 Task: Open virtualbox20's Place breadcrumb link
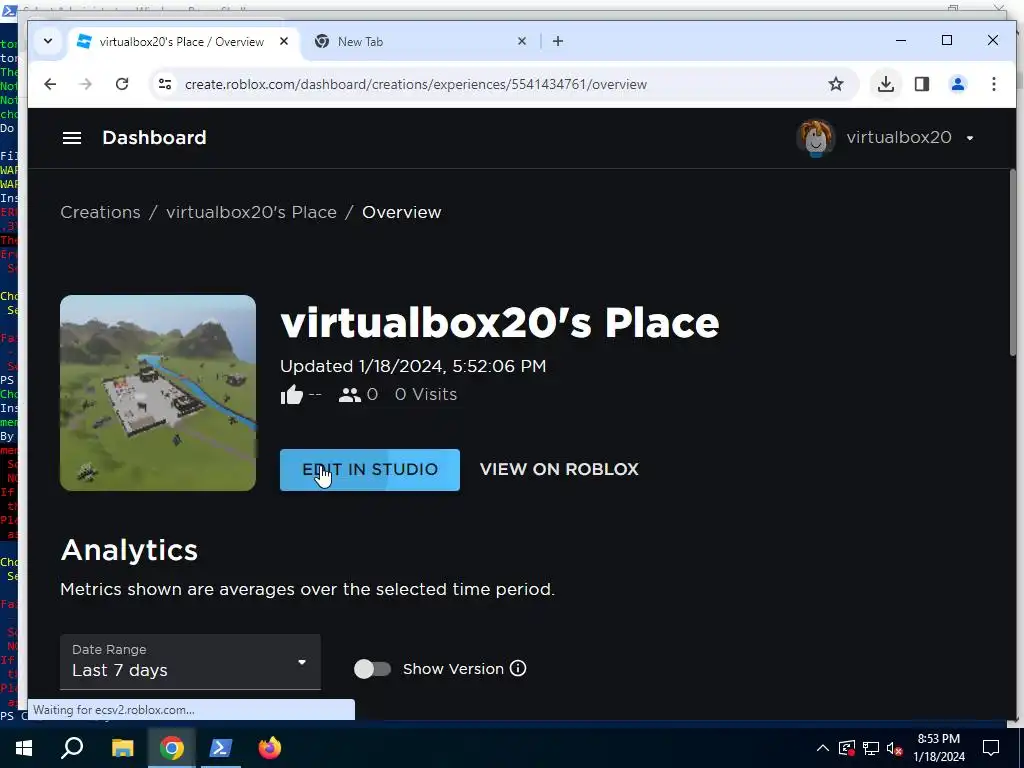(x=251, y=212)
